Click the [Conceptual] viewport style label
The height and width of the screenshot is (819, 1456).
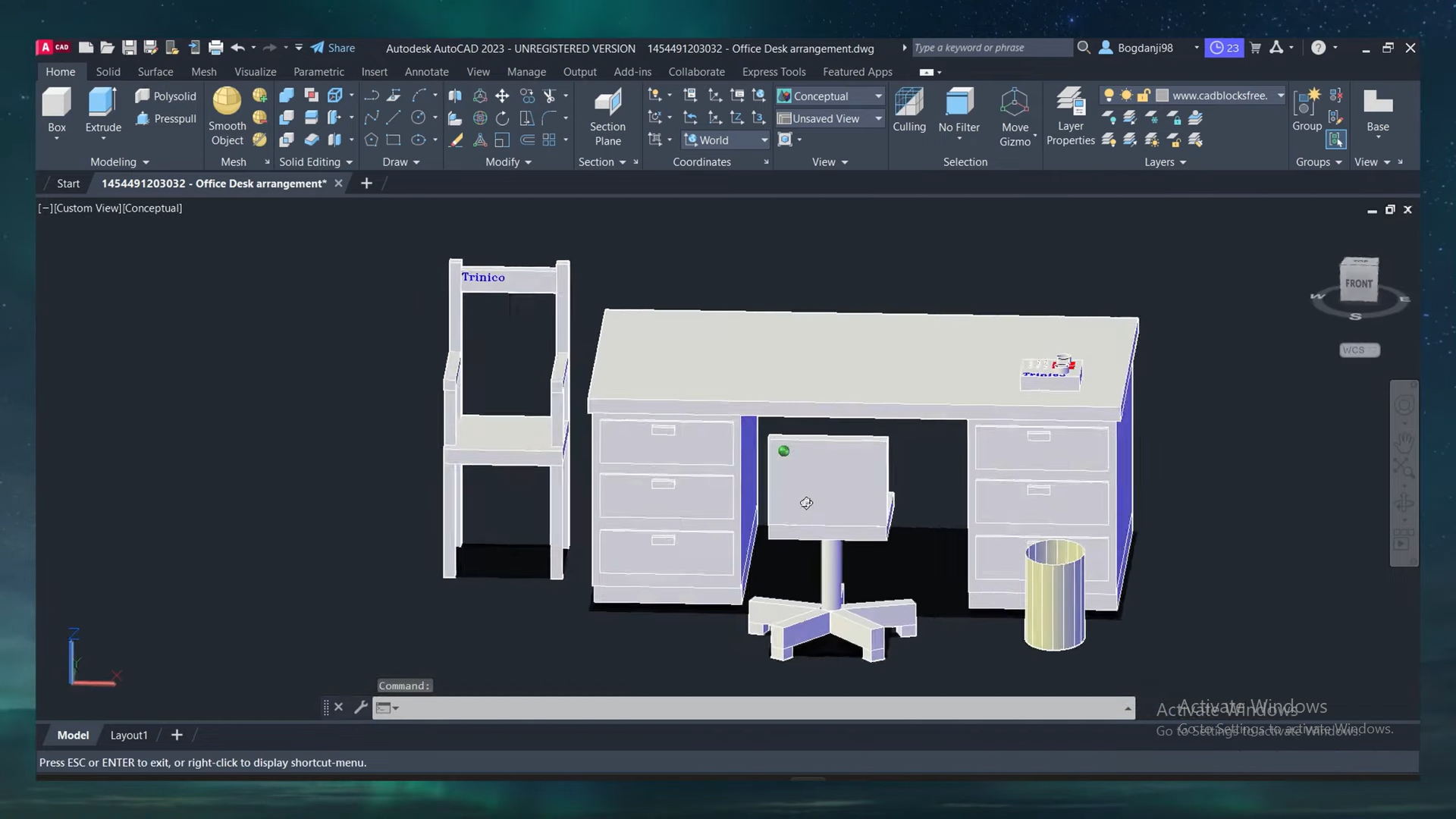152,208
